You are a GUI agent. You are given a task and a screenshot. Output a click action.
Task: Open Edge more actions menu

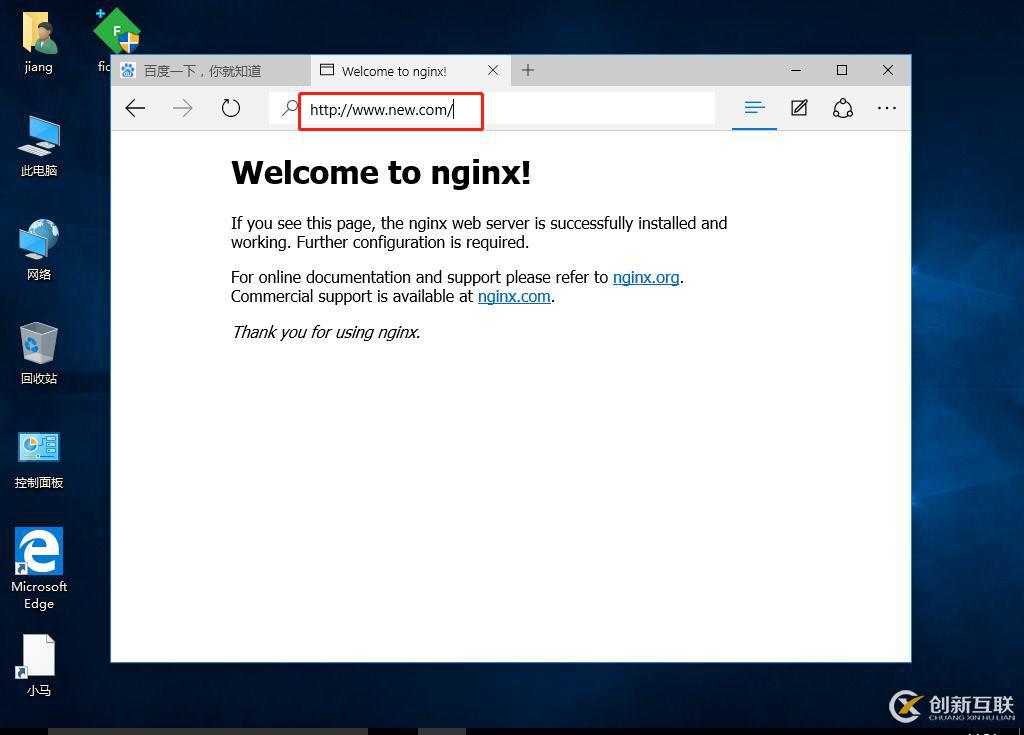click(887, 108)
